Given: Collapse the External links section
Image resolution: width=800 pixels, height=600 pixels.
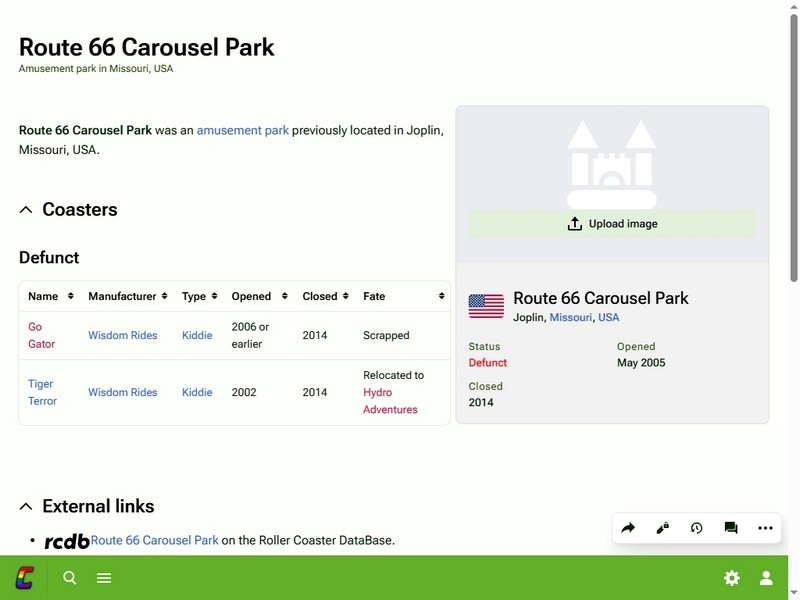Looking at the screenshot, I should (26, 507).
